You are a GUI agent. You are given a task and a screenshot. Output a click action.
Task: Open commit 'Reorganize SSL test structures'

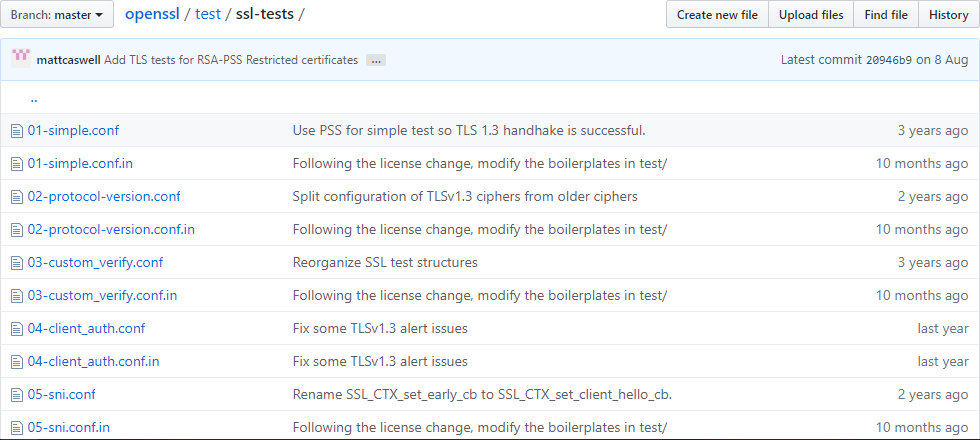385,263
